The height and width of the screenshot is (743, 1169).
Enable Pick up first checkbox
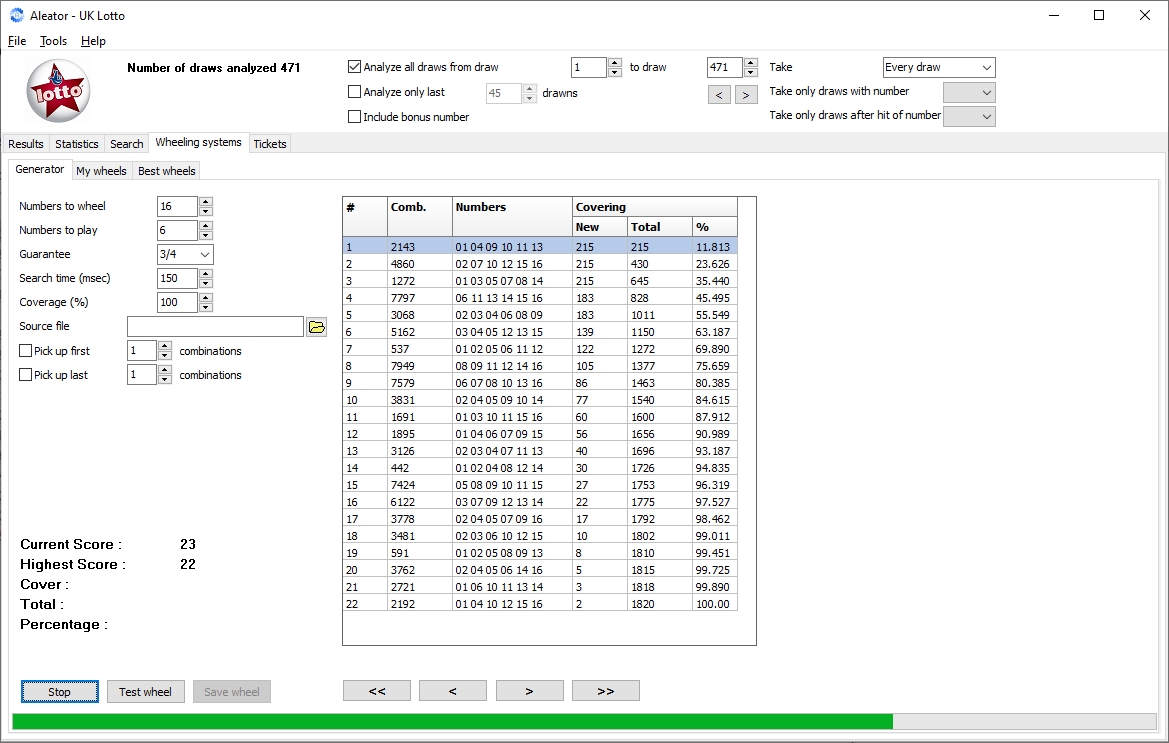point(25,351)
